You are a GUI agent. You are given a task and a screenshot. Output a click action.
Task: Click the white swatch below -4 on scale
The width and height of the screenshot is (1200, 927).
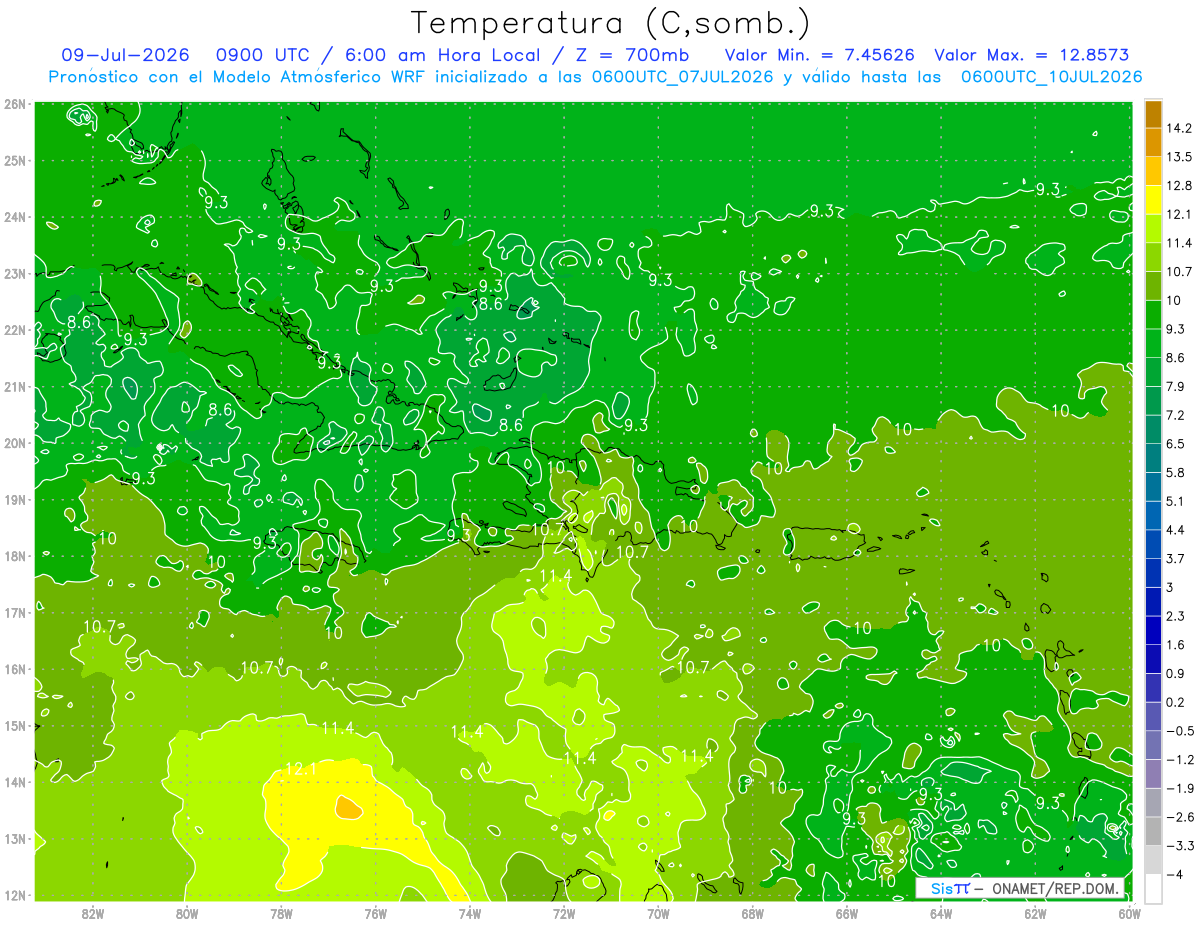[1153, 889]
